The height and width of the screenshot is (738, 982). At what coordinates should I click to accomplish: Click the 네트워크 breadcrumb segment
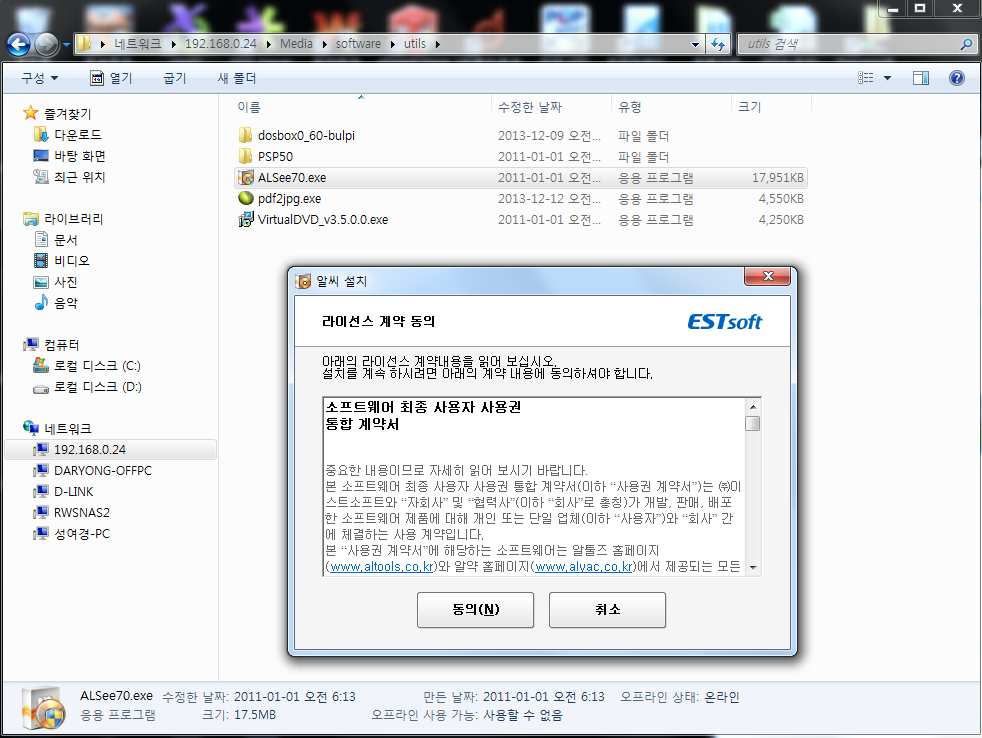coord(138,44)
